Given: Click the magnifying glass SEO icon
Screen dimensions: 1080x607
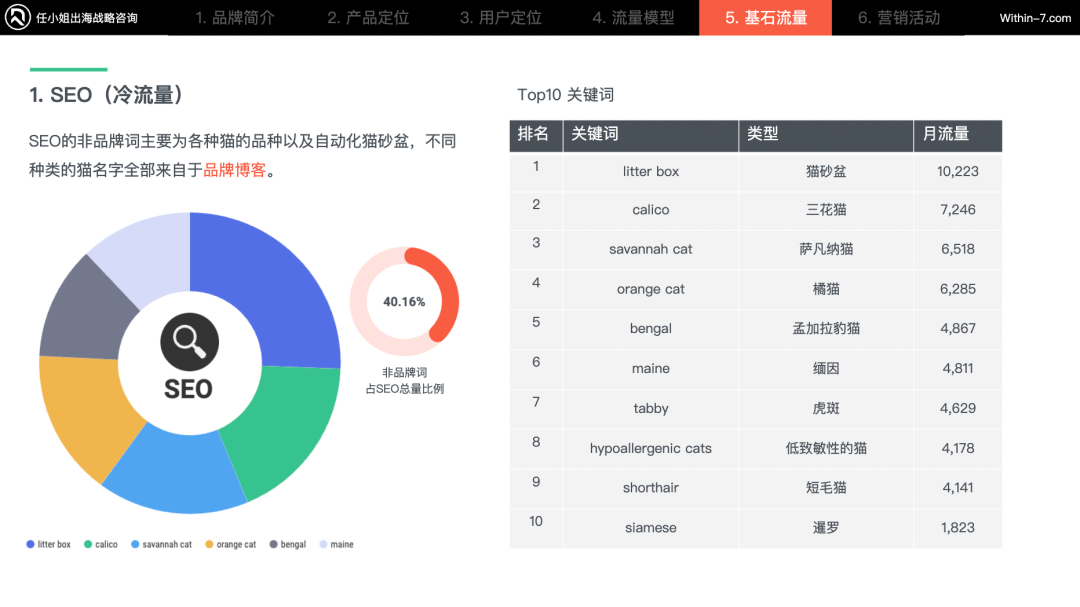Looking at the screenshot, I should 189,342.
